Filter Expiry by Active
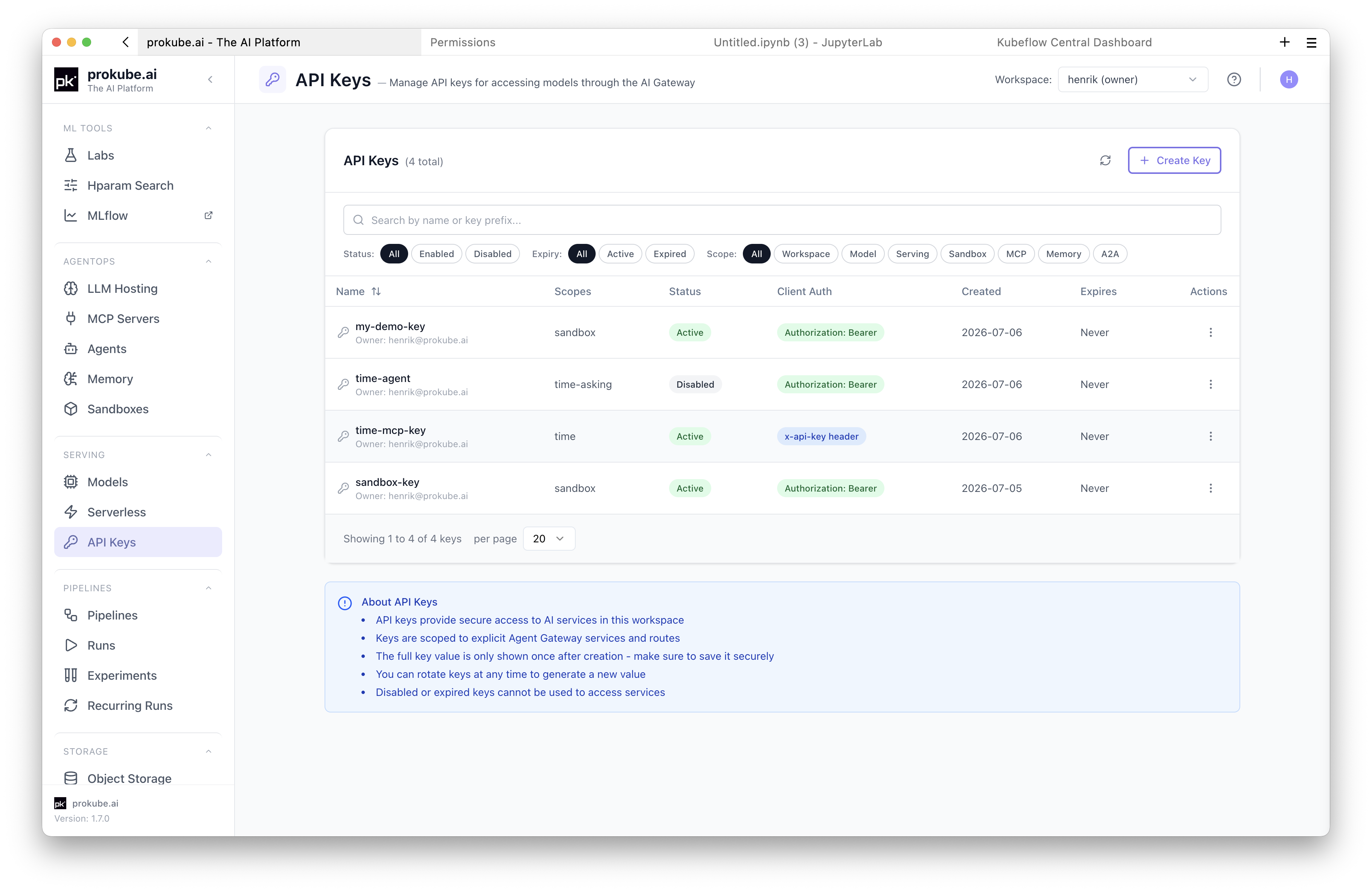This screenshot has width=1372, height=892. click(x=620, y=254)
